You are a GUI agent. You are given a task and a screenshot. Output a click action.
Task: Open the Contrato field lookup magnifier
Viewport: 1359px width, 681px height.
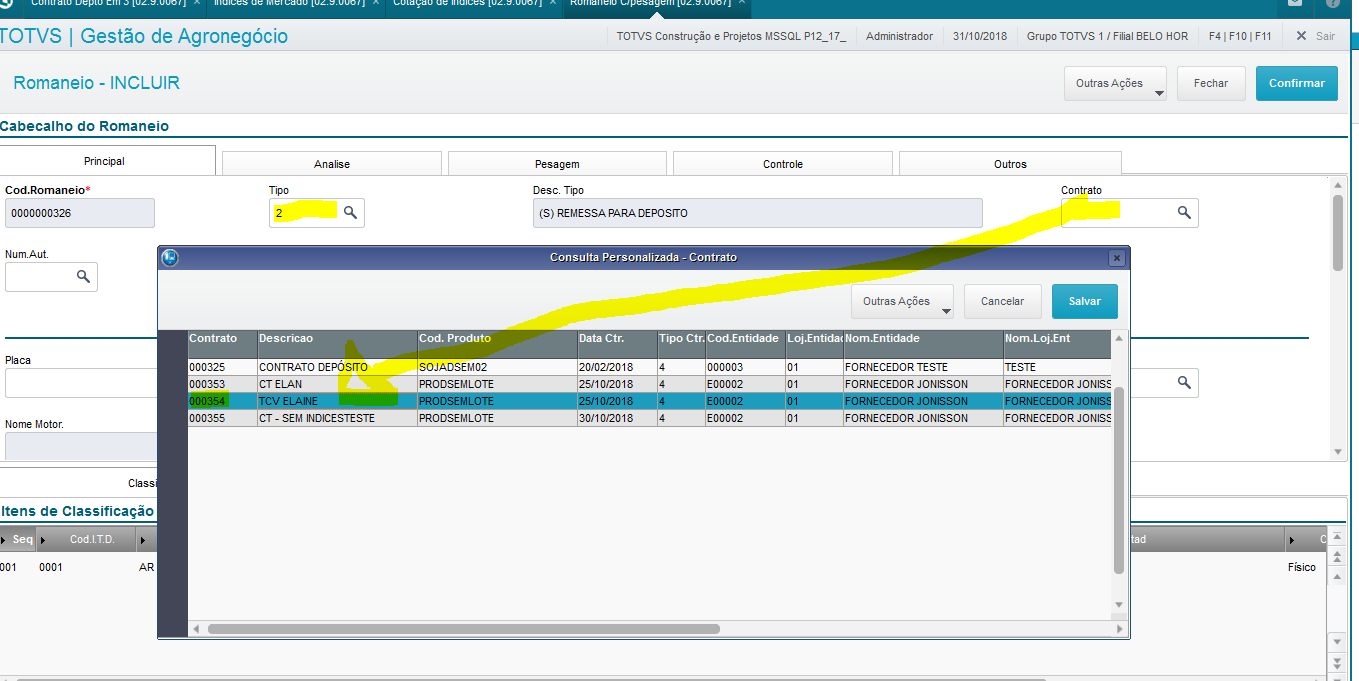click(1184, 213)
